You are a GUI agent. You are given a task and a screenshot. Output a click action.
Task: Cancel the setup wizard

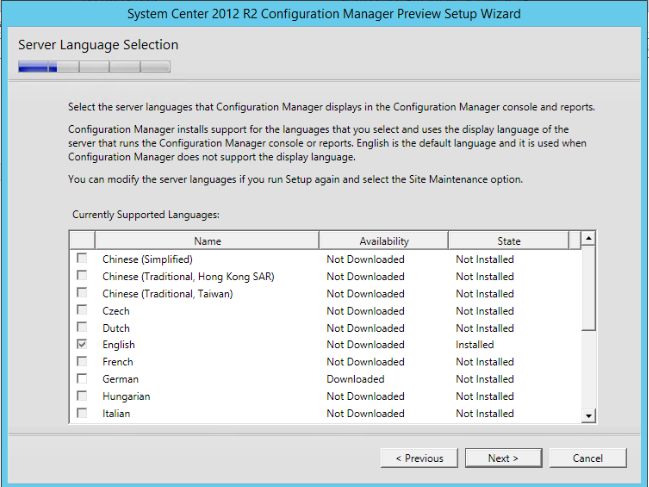coord(588,458)
